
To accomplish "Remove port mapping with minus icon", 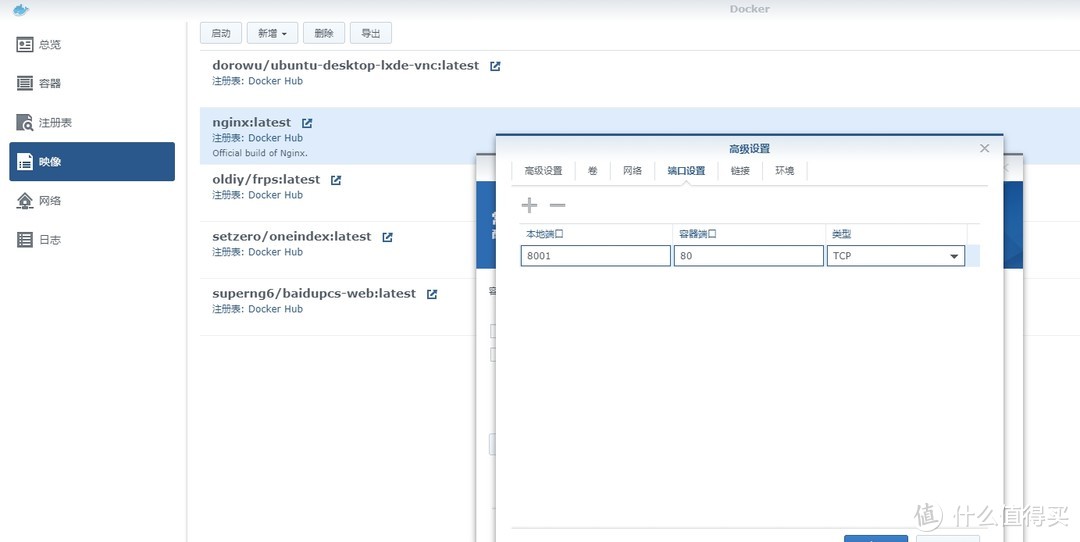I will (x=557, y=205).
